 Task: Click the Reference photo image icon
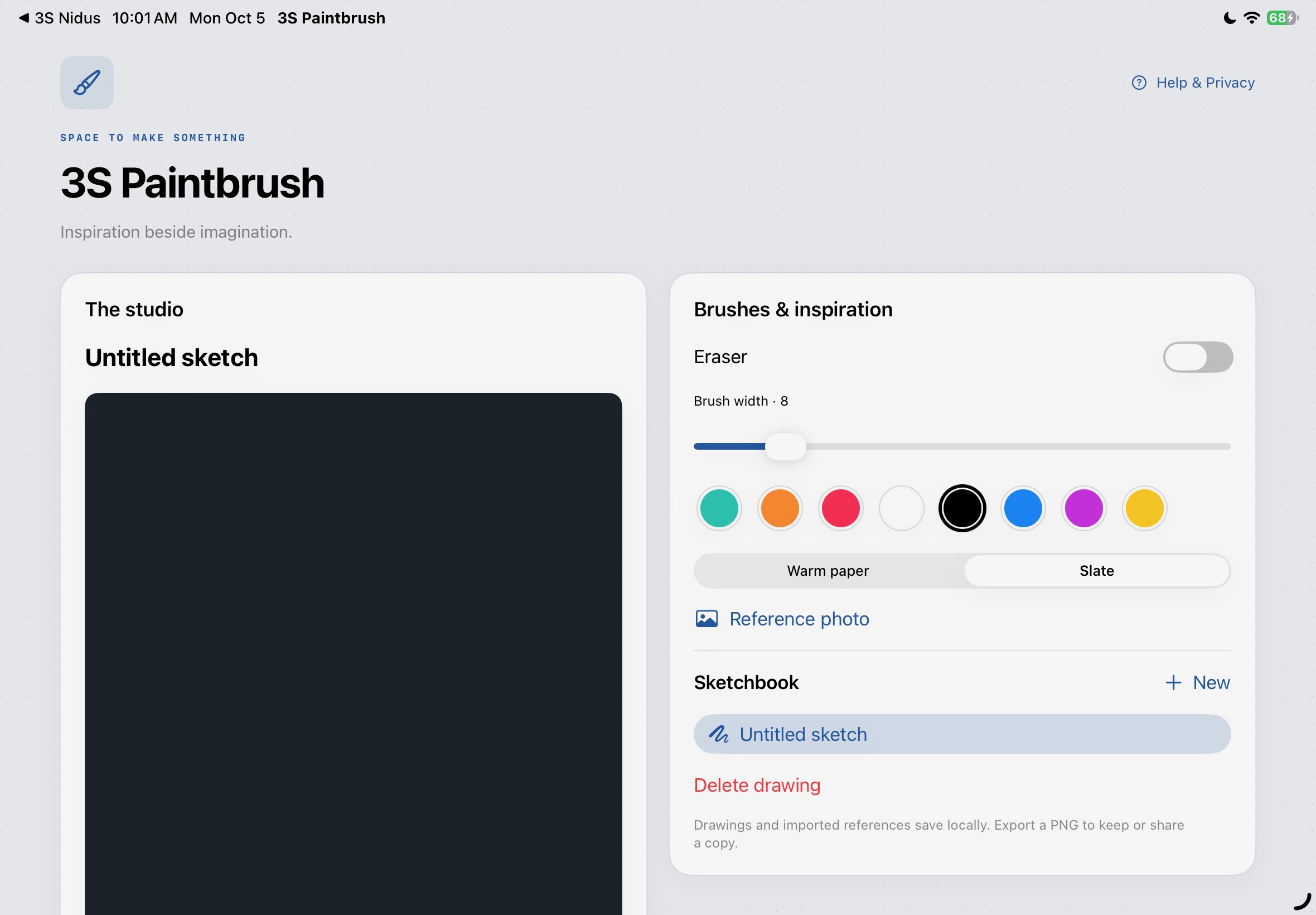[707, 619]
